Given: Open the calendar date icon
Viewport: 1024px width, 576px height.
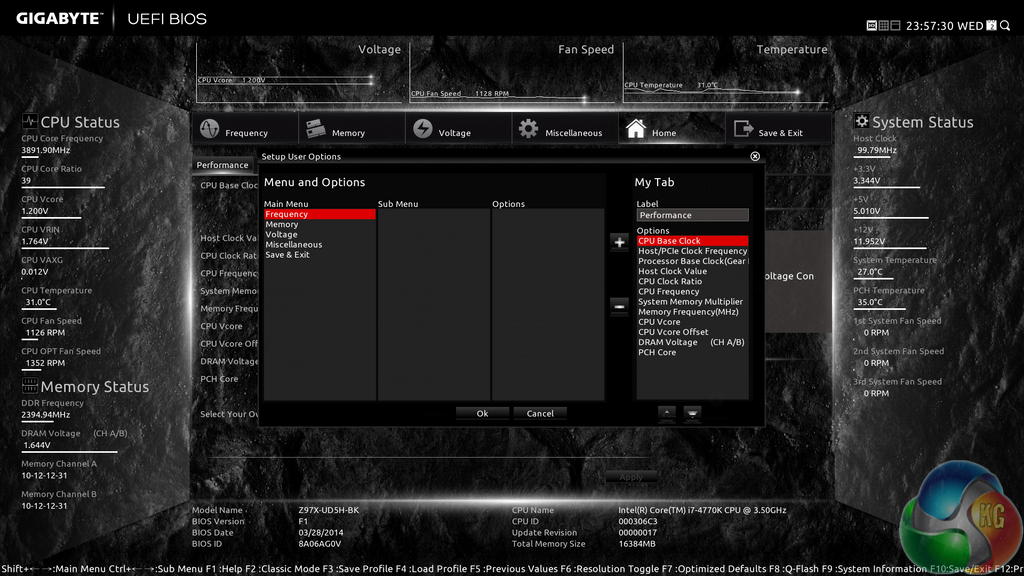Looking at the screenshot, I should [x=991, y=25].
